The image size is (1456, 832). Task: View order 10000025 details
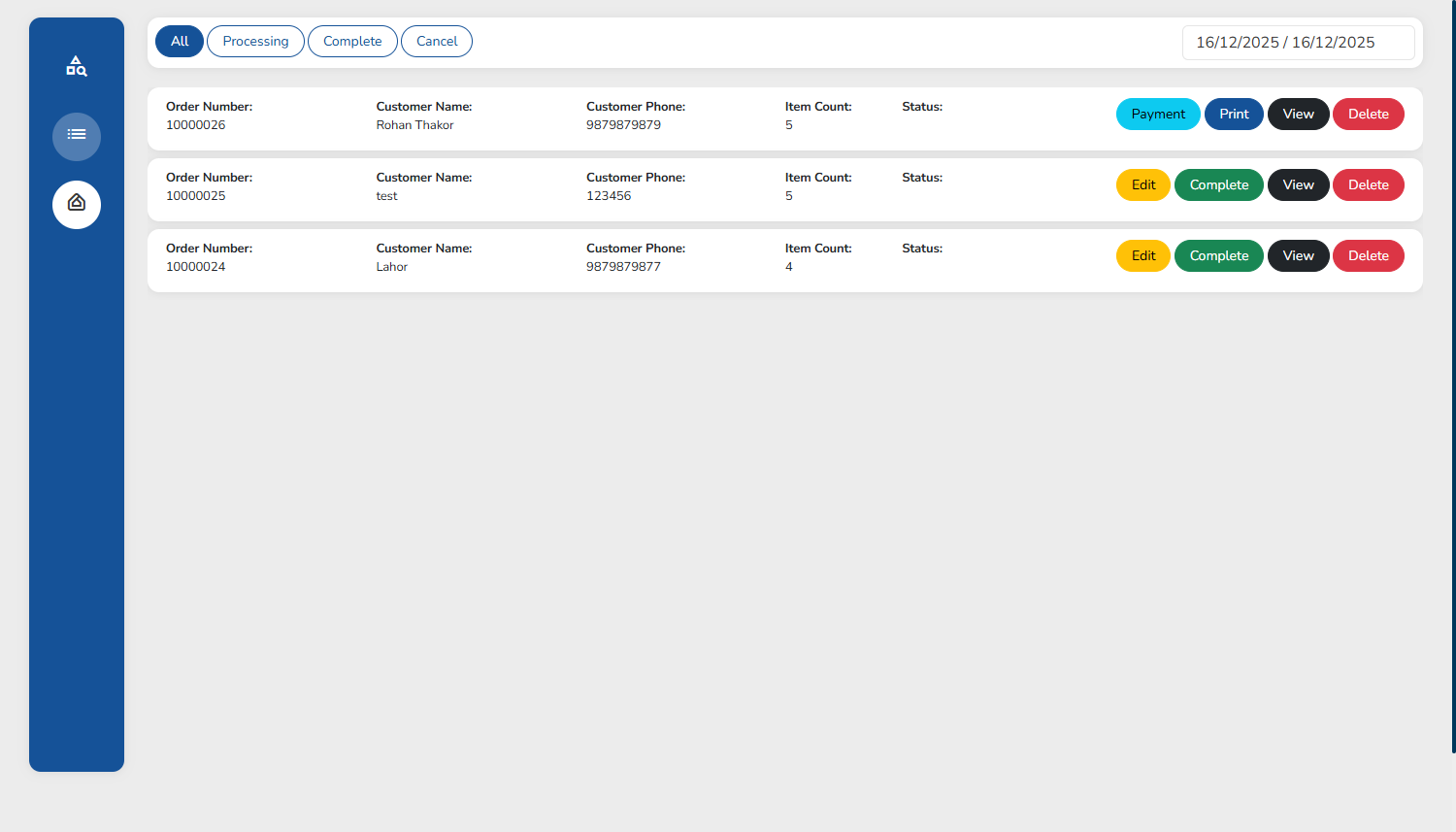tap(1298, 185)
